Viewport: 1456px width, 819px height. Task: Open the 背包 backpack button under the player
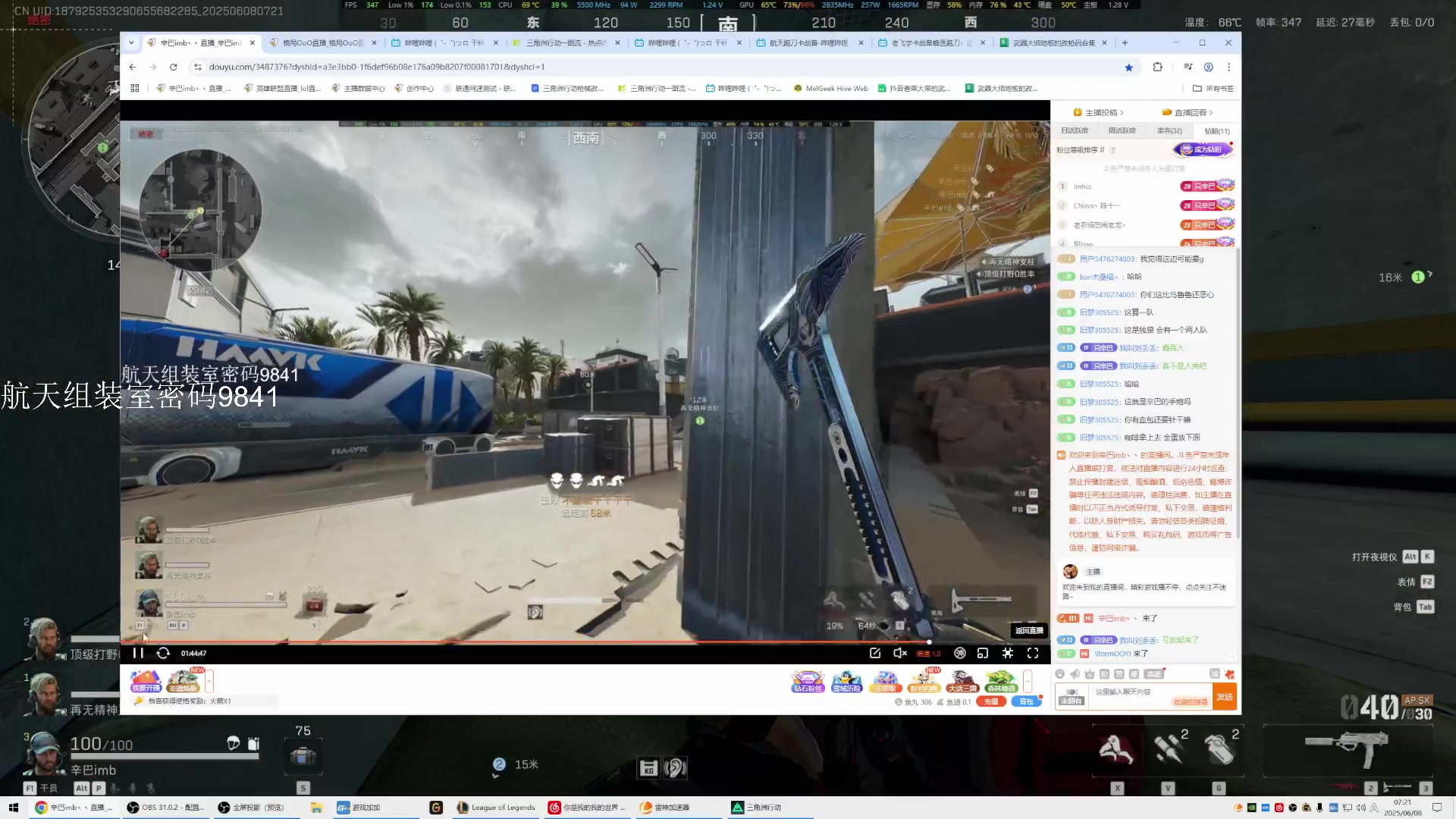tap(1026, 701)
